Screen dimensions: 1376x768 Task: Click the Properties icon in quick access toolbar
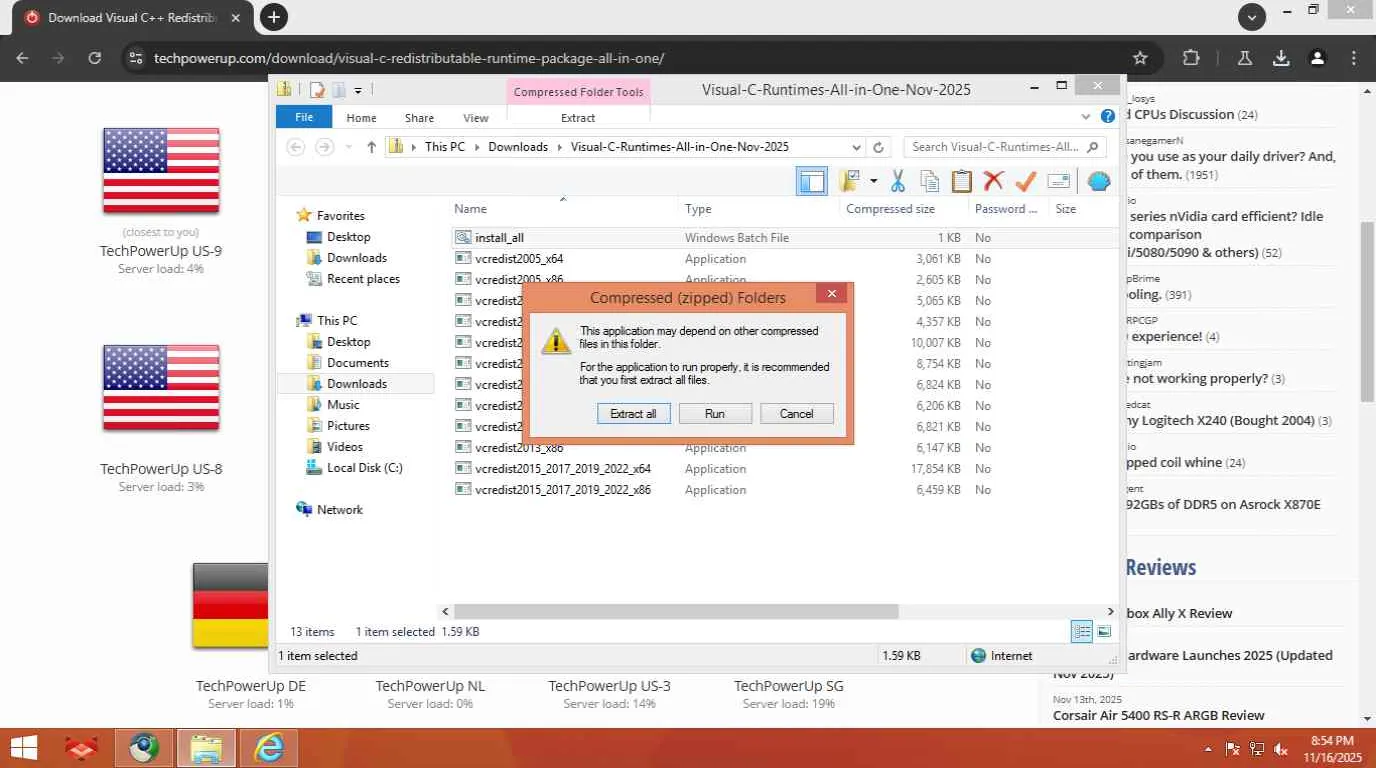click(317, 90)
